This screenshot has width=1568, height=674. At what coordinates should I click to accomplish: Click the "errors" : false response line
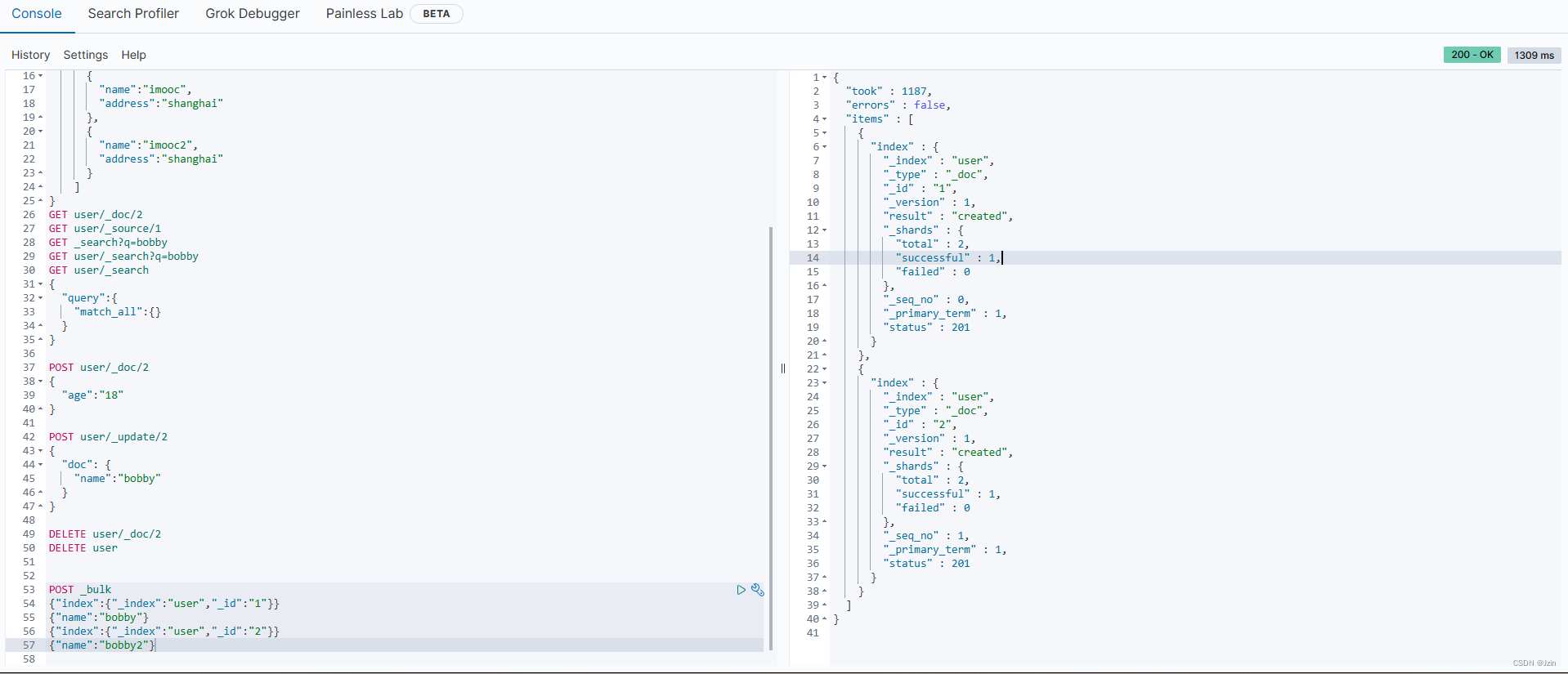(x=898, y=105)
